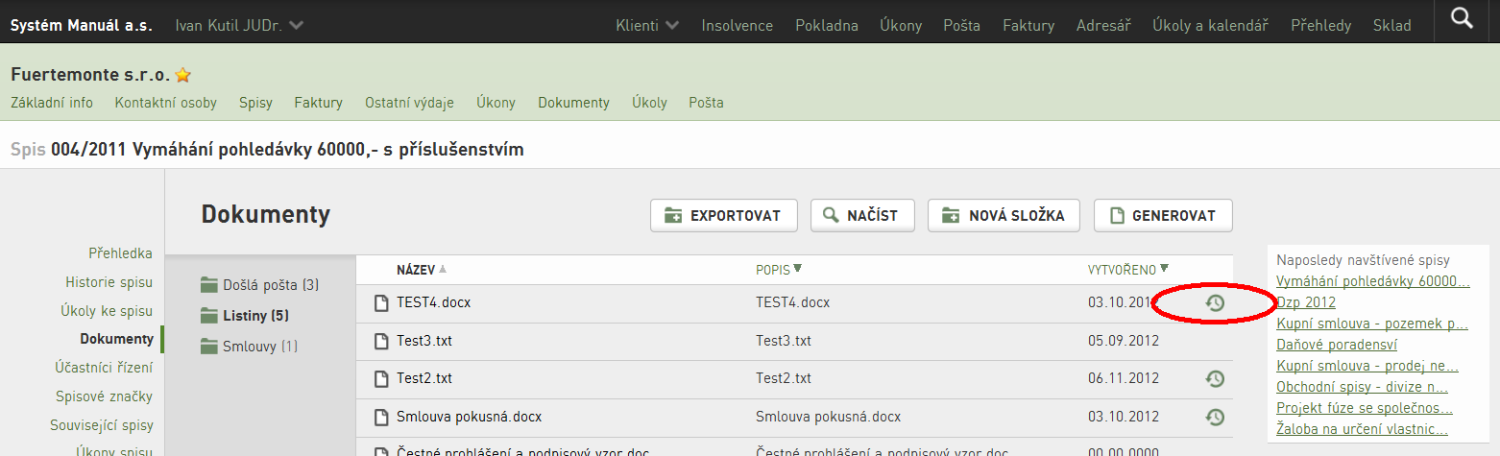Sort documents by Název column
Viewport: 1500px width, 456px height.
(422, 270)
